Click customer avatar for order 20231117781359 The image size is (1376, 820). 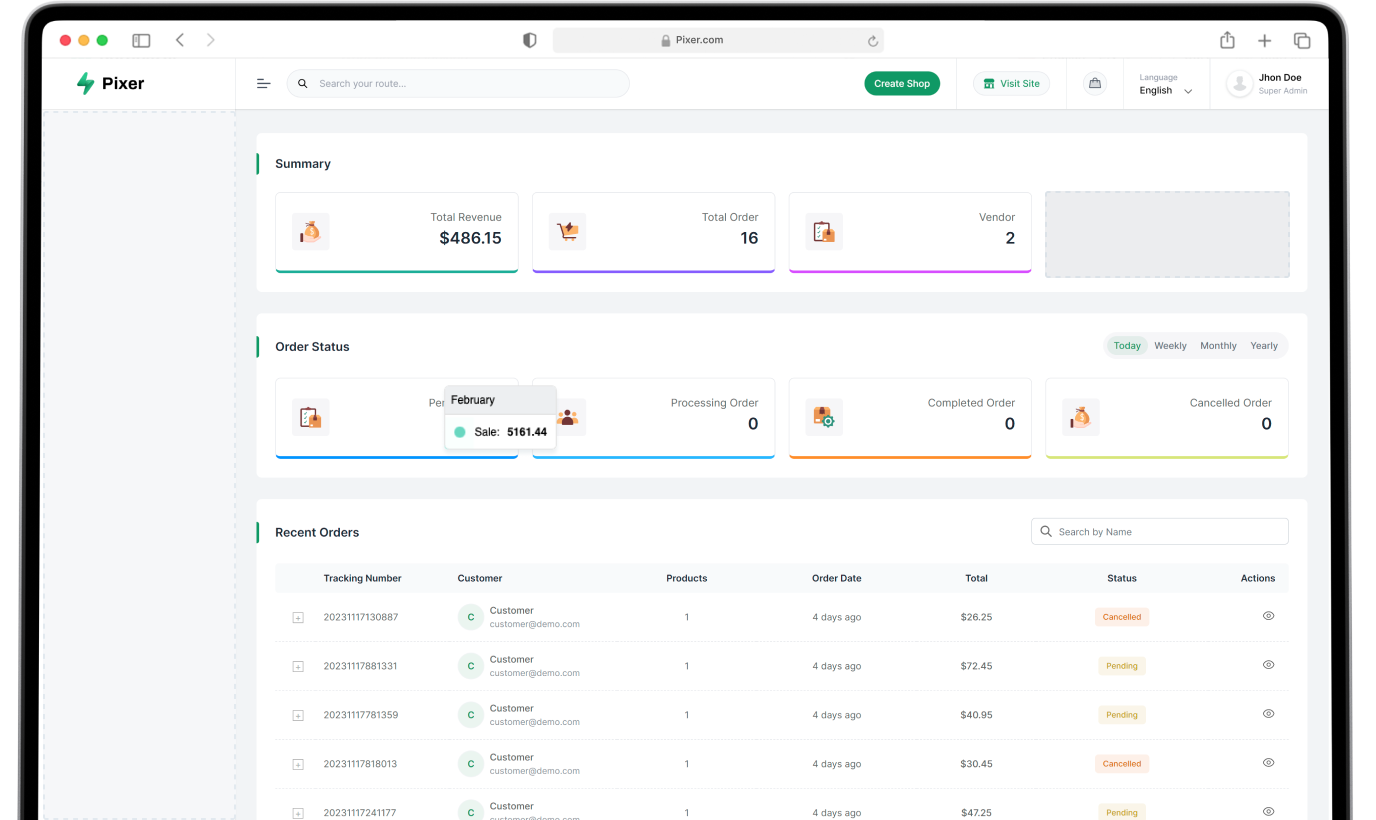tap(471, 715)
